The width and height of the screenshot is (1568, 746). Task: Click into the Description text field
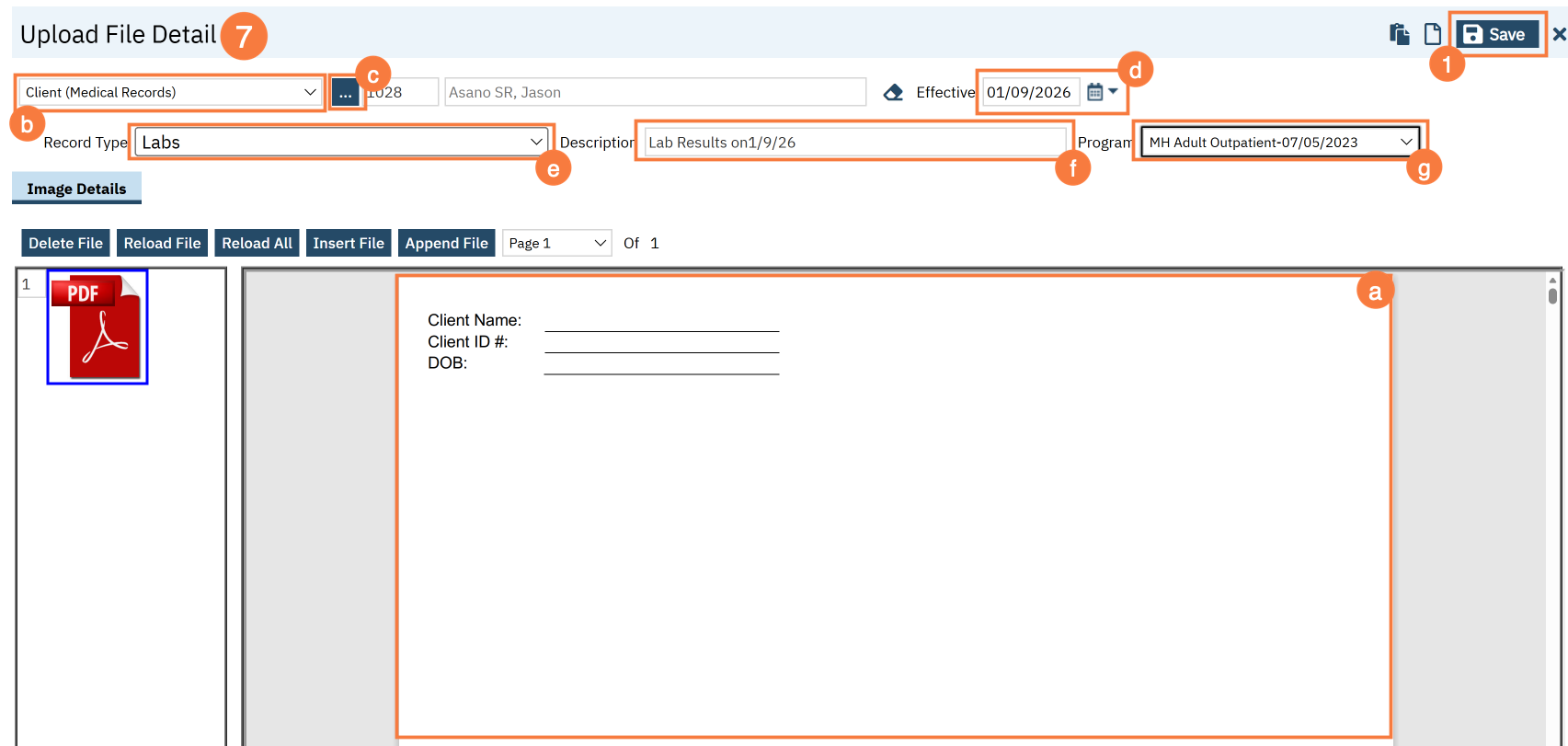click(x=853, y=142)
